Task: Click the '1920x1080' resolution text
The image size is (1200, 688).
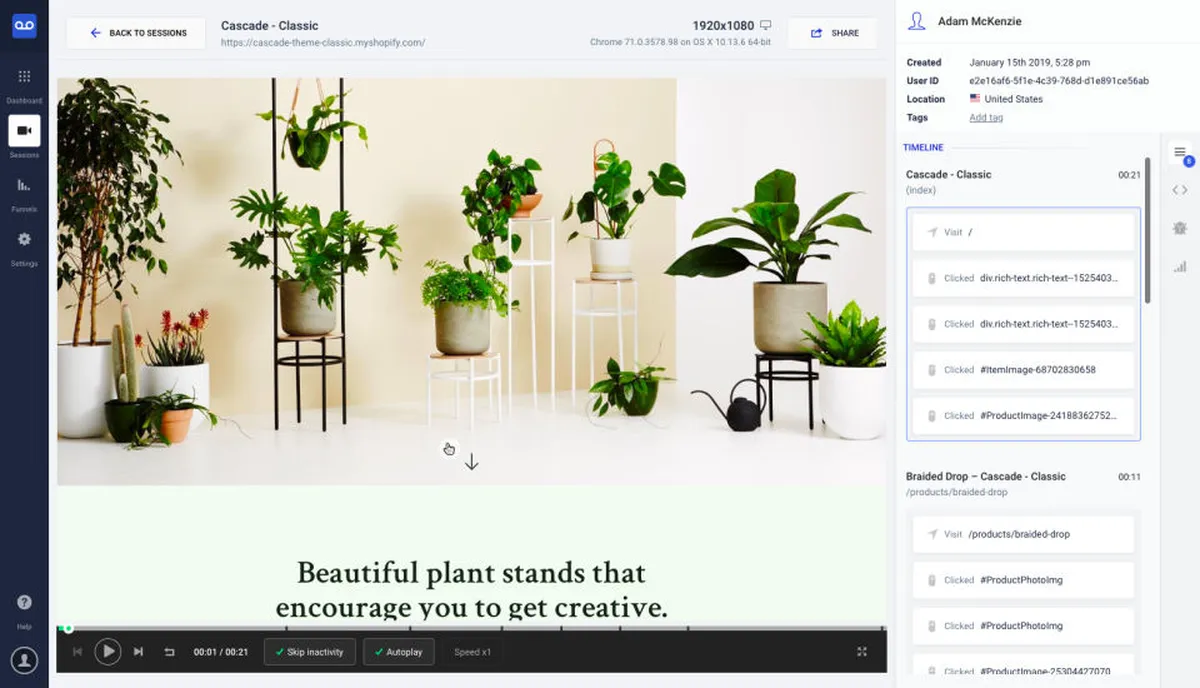Action: click(x=723, y=25)
